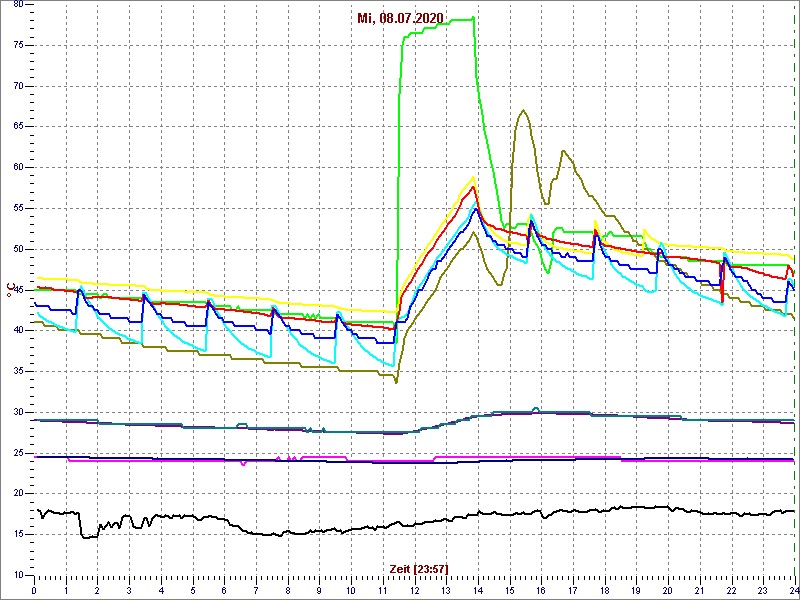Click the Zeit [23:57] time axis label
The width and height of the screenshot is (800, 600).
(x=419, y=568)
